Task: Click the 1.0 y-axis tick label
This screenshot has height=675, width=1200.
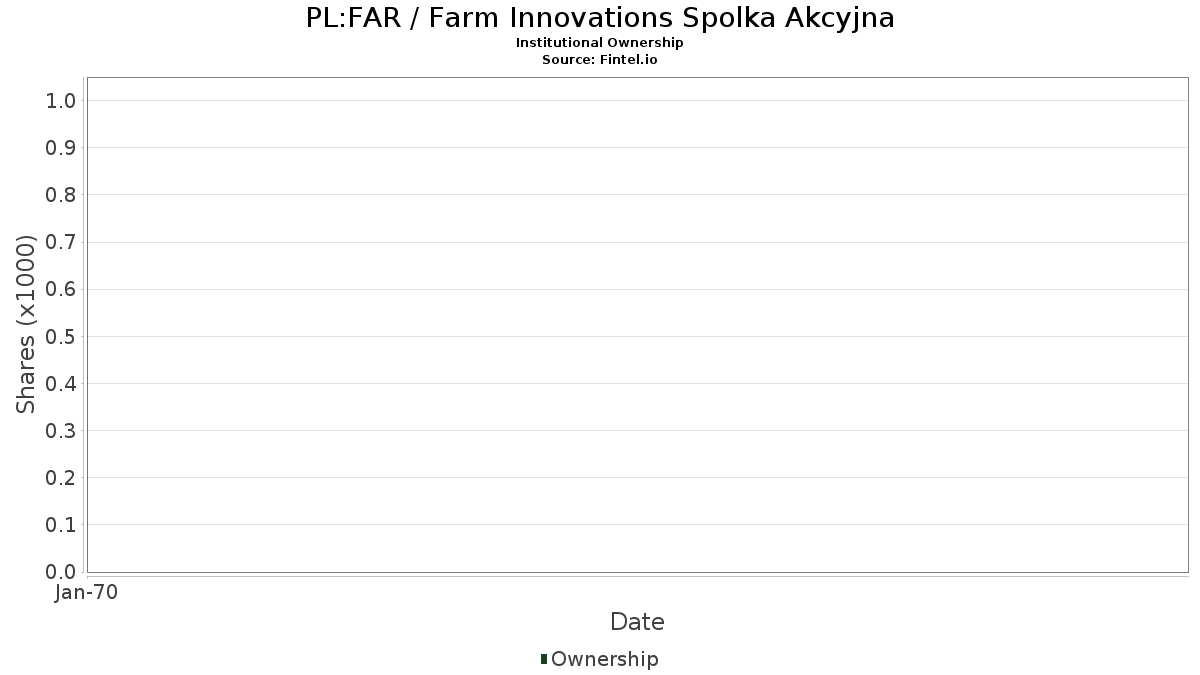Action: point(61,100)
